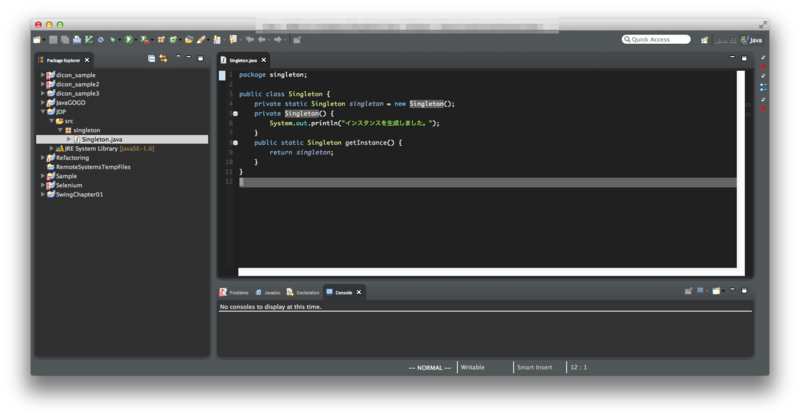Image resolution: width=800 pixels, height=418 pixels.
Task: Click the Save All toolbar icon
Action: 65,39
